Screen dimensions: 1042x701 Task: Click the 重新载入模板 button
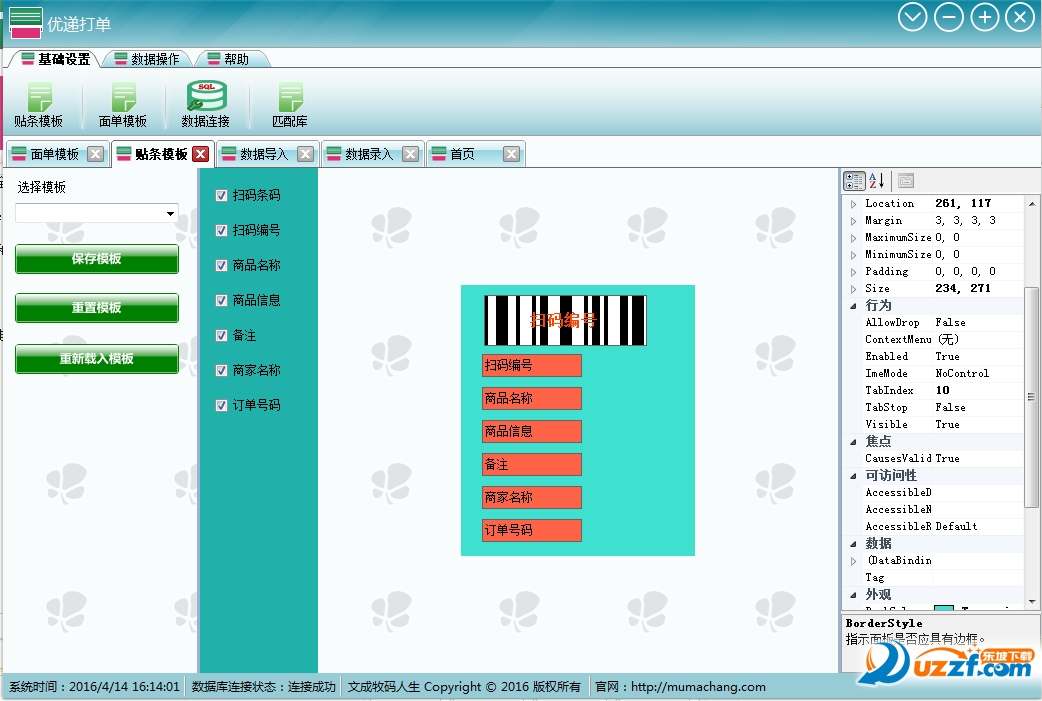tap(97, 359)
